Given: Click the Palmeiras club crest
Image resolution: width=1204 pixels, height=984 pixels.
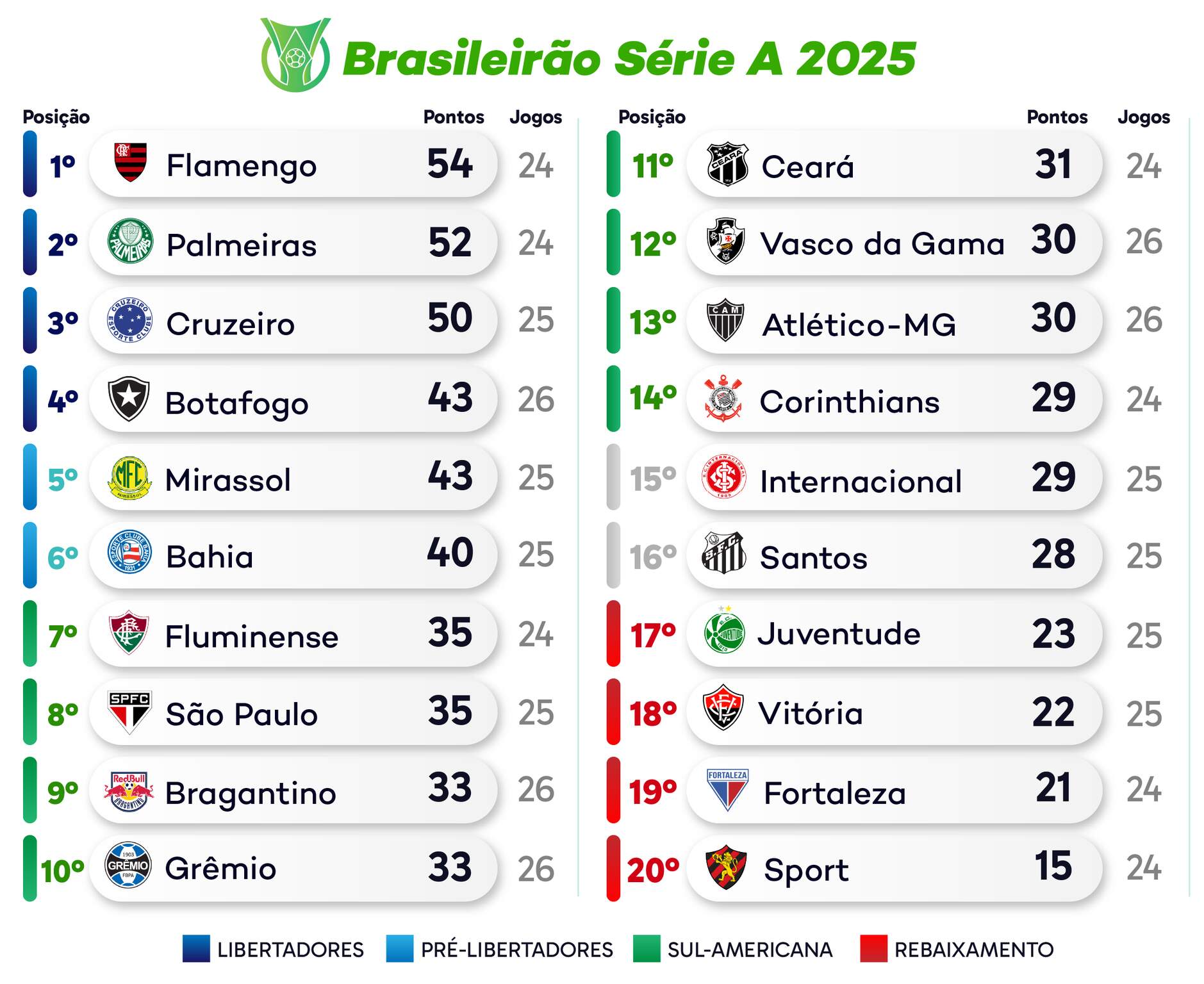Looking at the screenshot, I should pyautogui.click(x=130, y=242).
